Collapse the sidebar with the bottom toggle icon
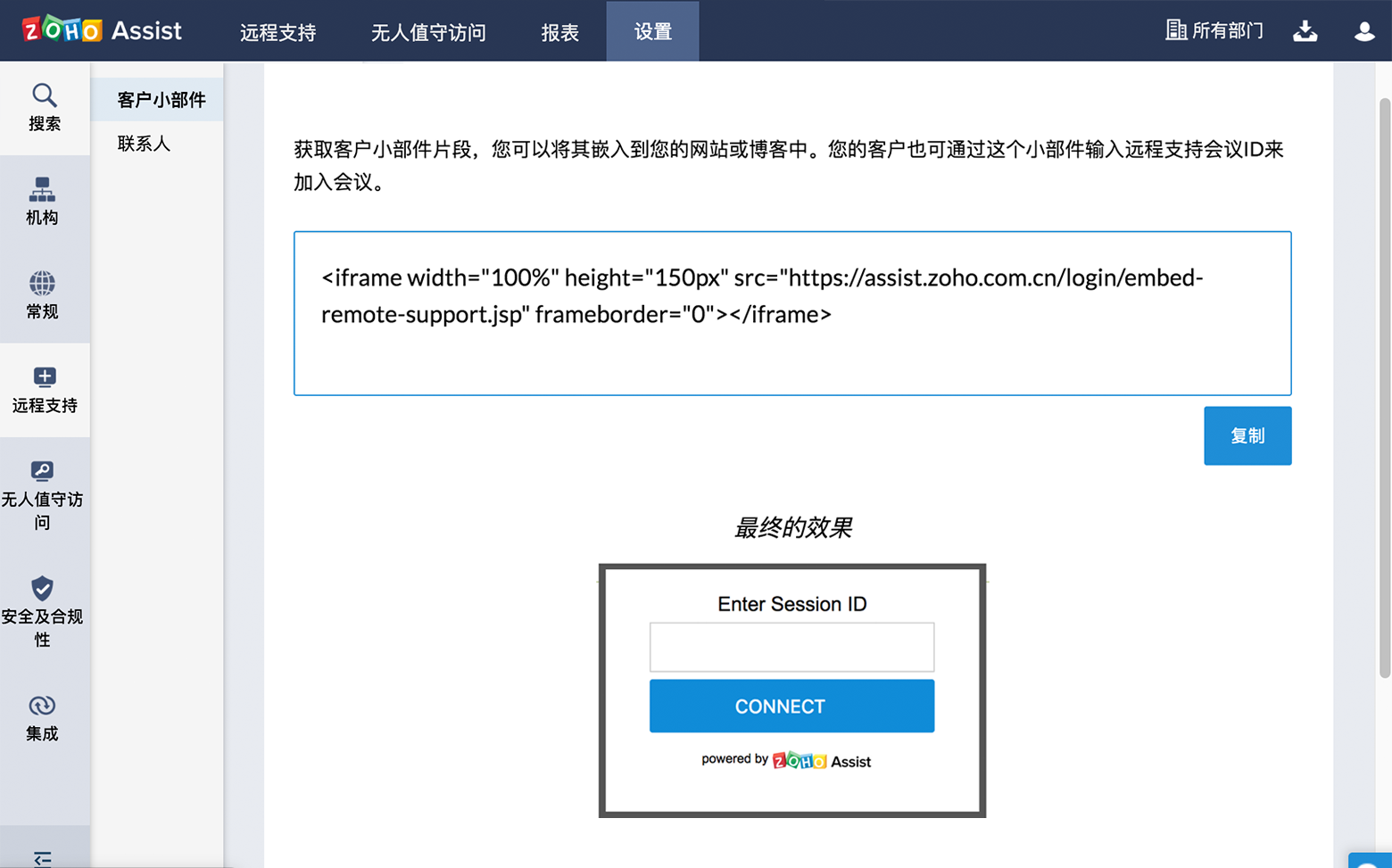The image size is (1392, 868). pos(42,859)
